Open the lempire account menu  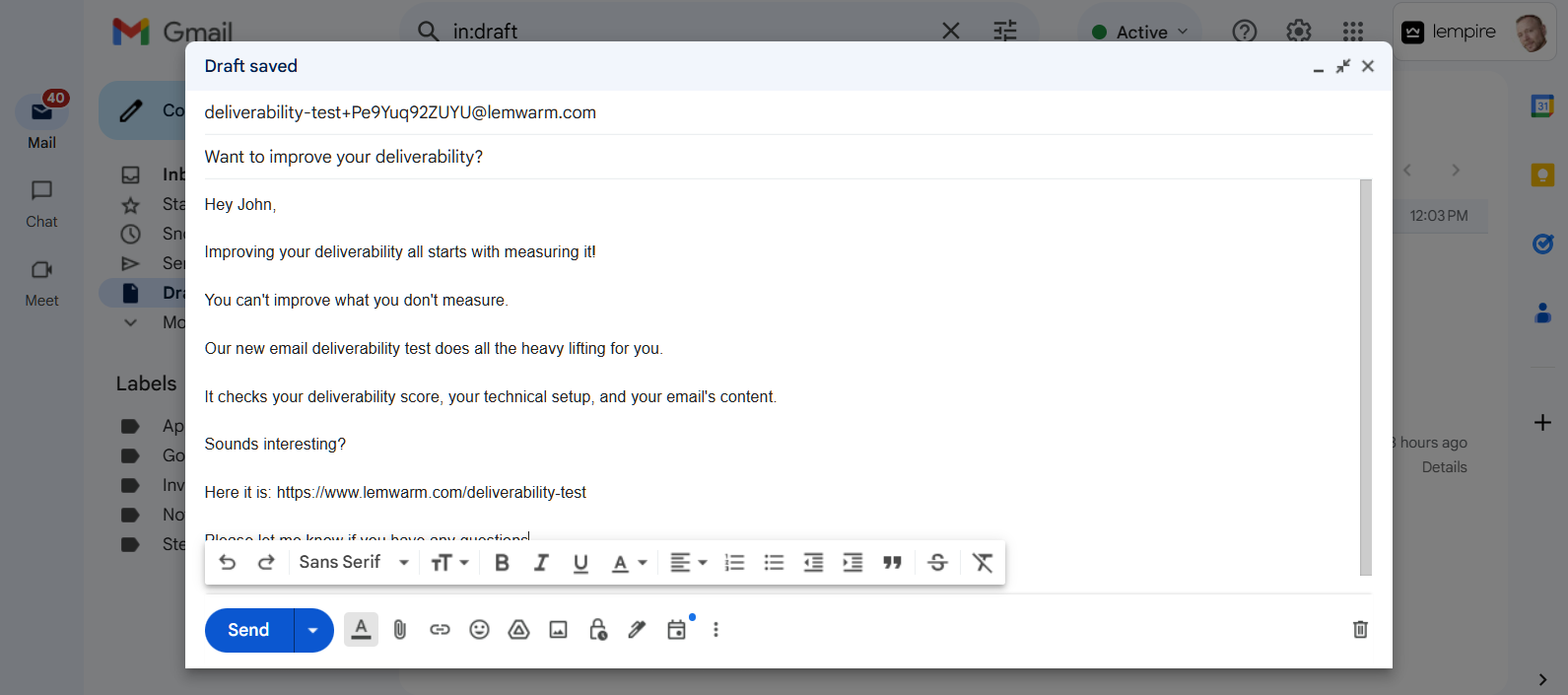tap(1474, 32)
